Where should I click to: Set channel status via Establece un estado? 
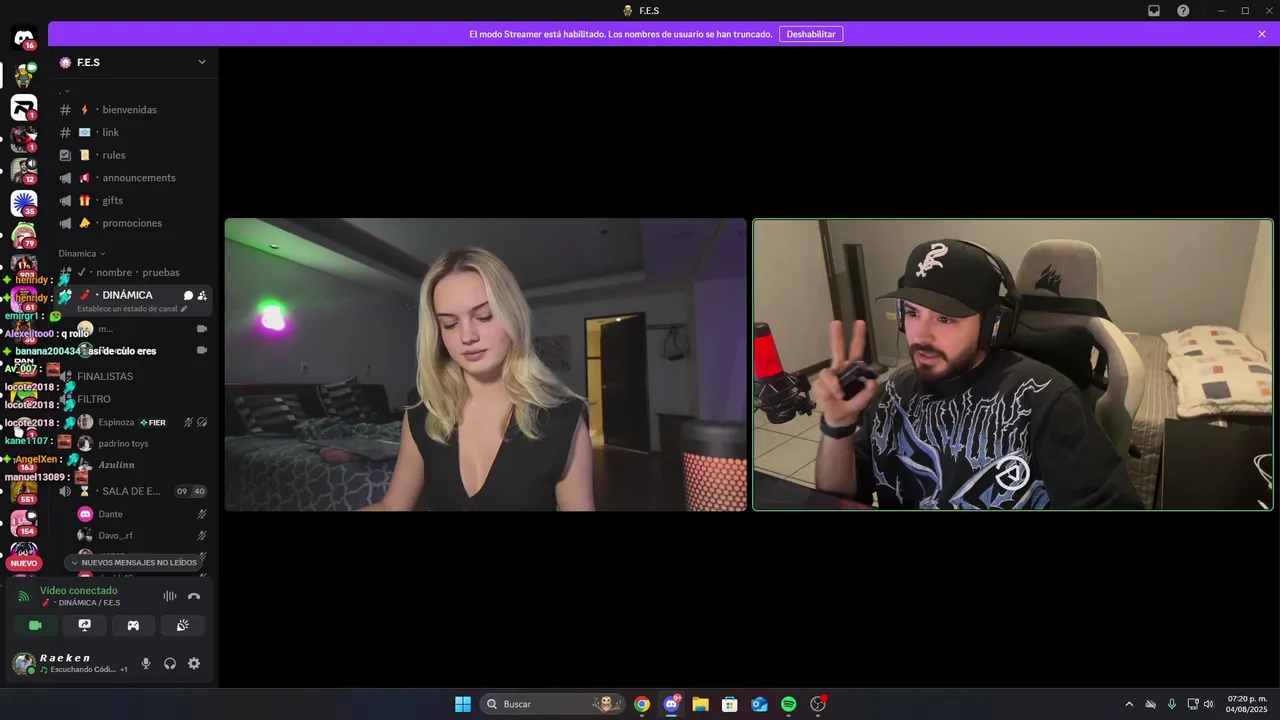[131, 309]
